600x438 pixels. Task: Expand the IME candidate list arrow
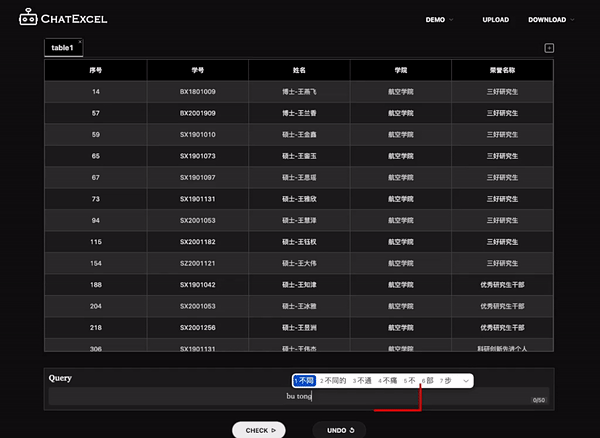(x=466, y=381)
